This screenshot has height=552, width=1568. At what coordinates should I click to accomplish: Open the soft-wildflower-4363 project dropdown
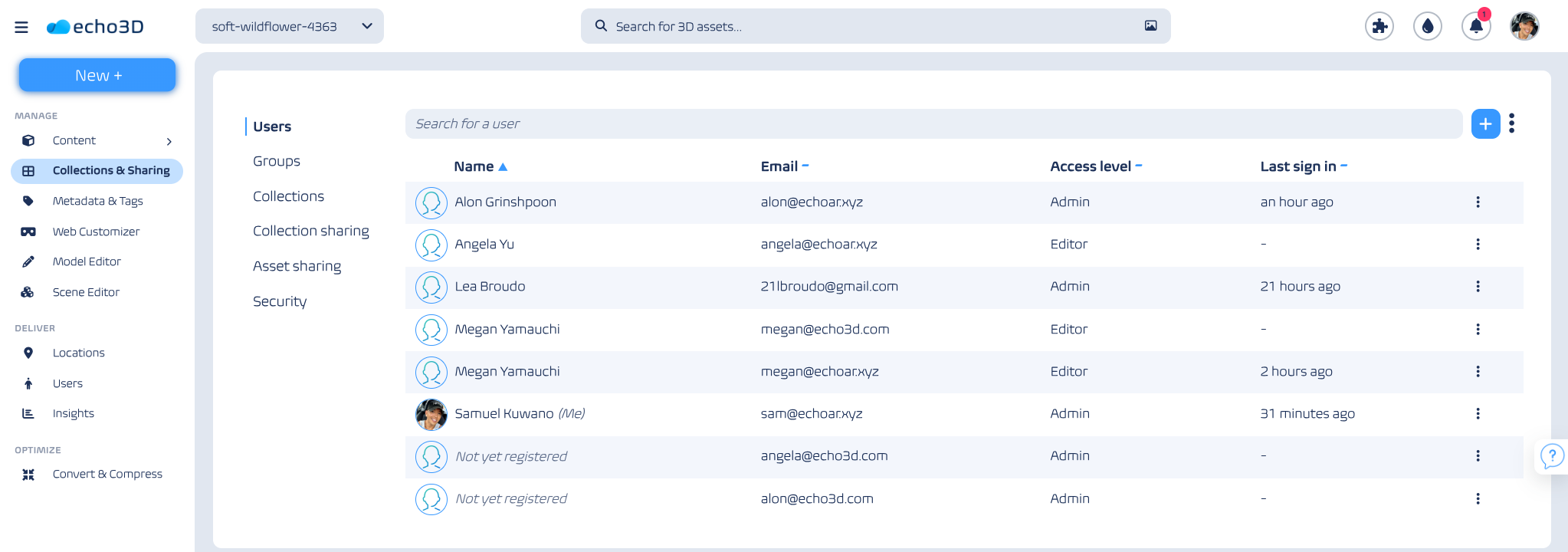290,26
